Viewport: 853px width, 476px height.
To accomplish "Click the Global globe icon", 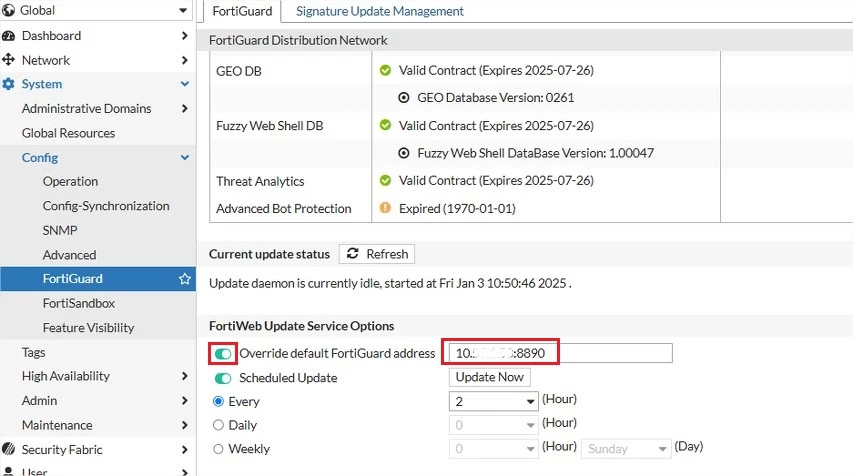I will [x=8, y=10].
